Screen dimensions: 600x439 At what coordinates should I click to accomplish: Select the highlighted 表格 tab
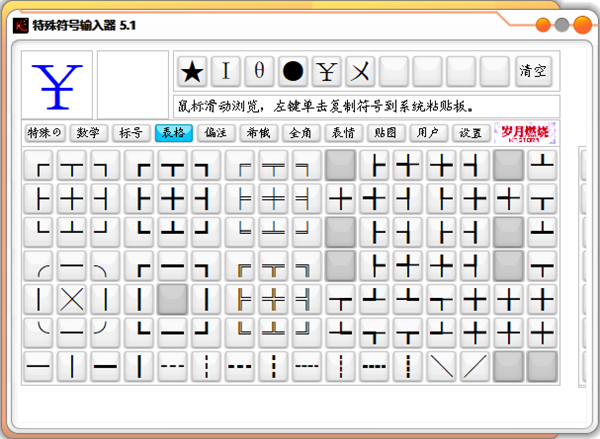click(174, 133)
